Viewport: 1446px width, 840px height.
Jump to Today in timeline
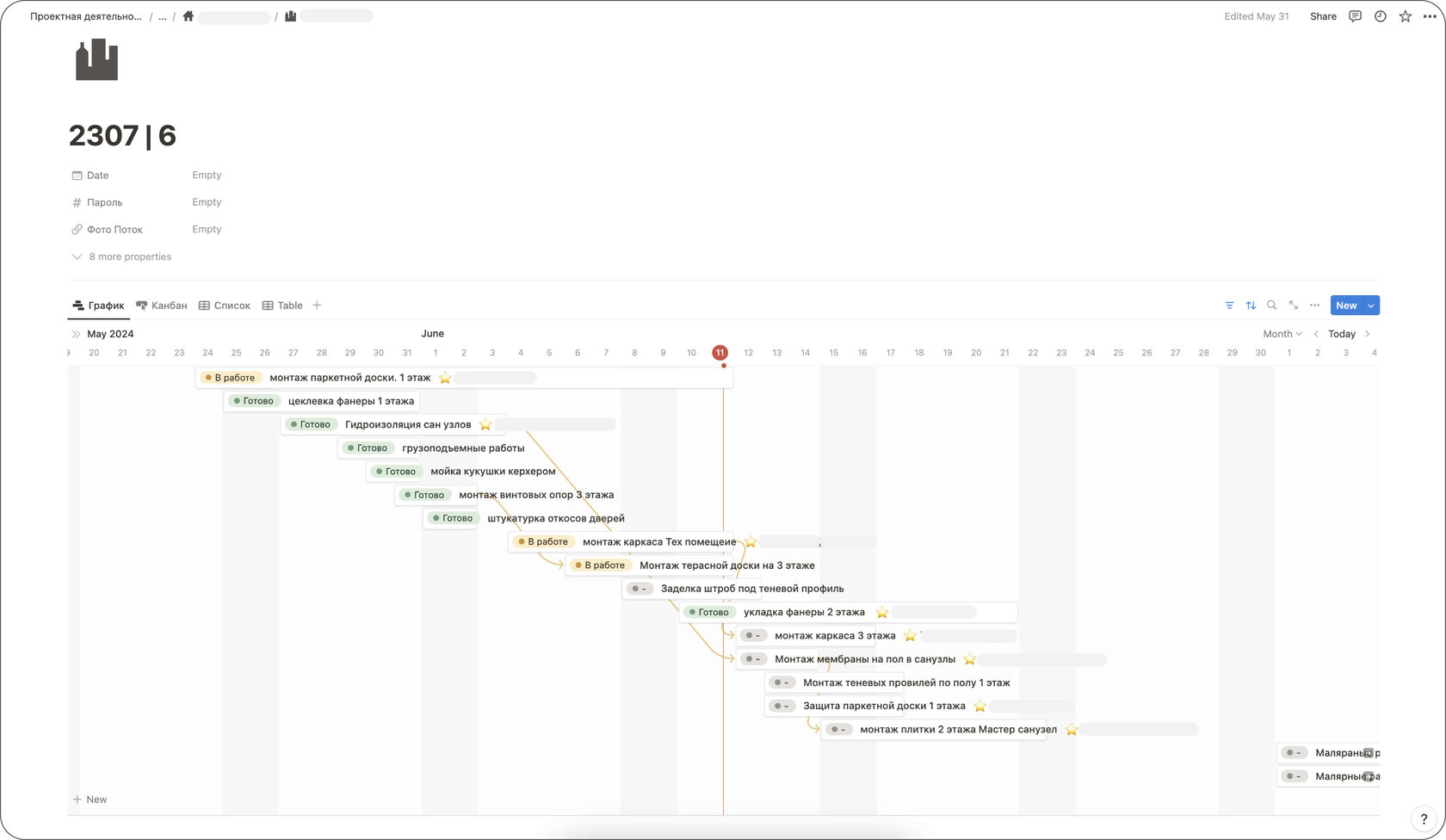(x=1341, y=334)
